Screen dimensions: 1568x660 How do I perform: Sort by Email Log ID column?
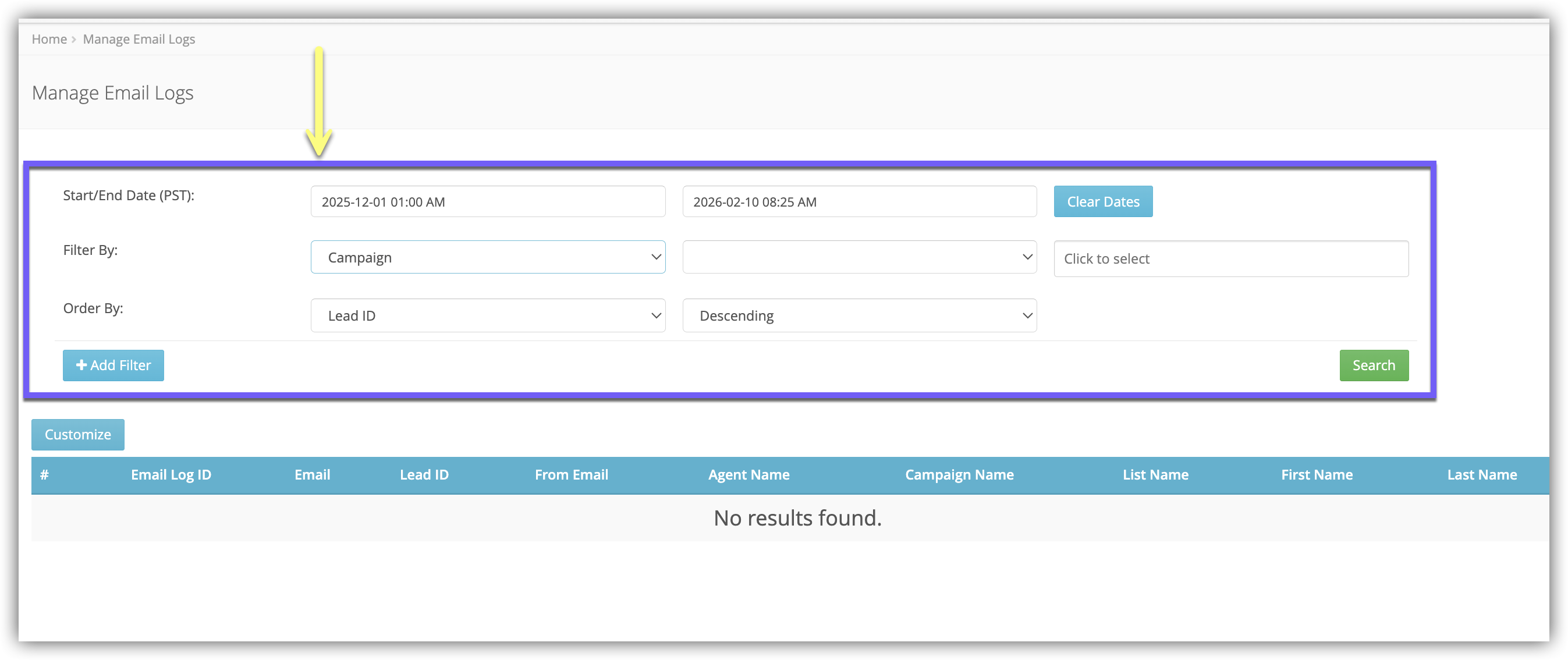click(x=171, y=475)
